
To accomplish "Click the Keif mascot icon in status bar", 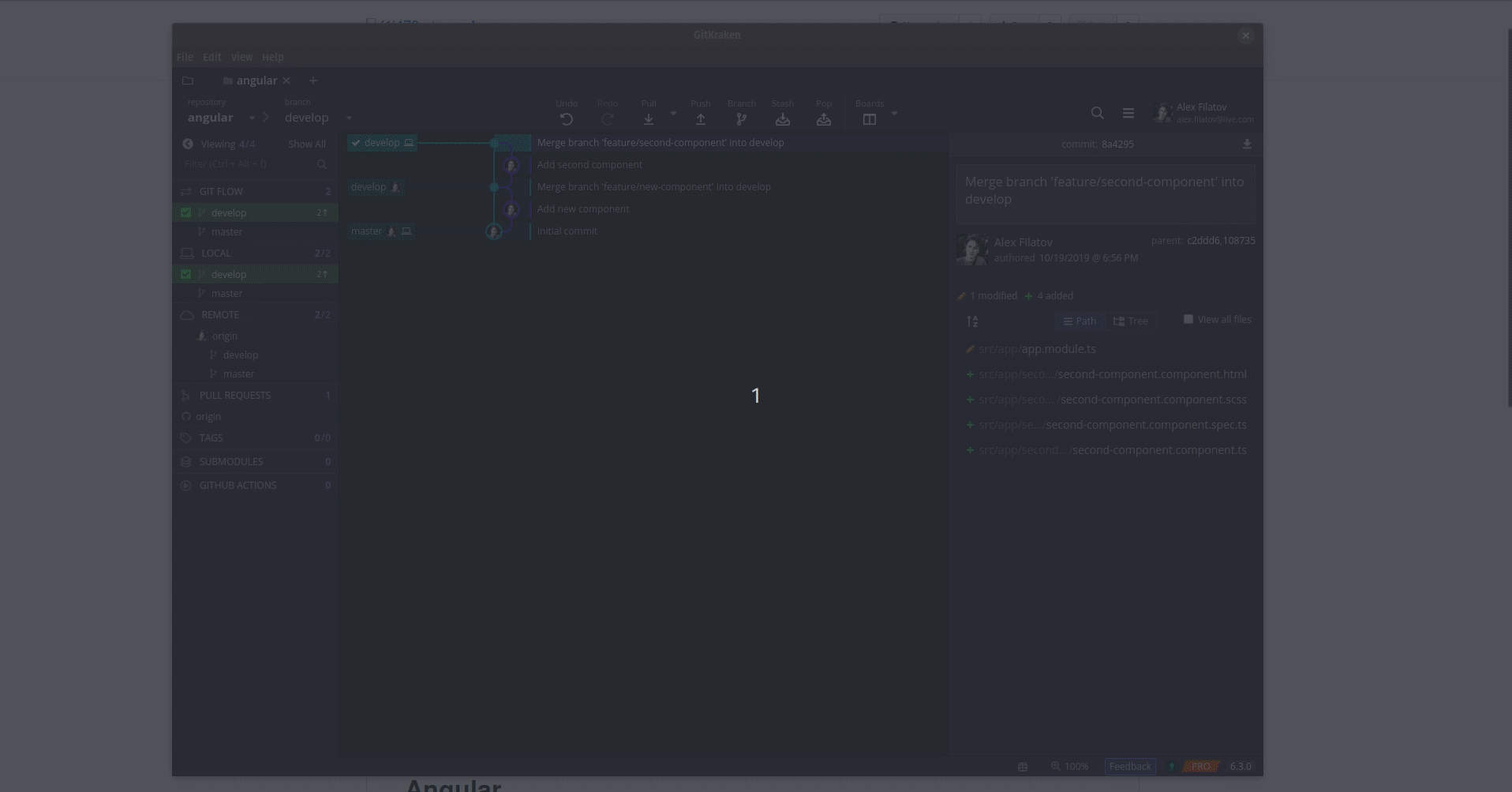I will 1172,767.
